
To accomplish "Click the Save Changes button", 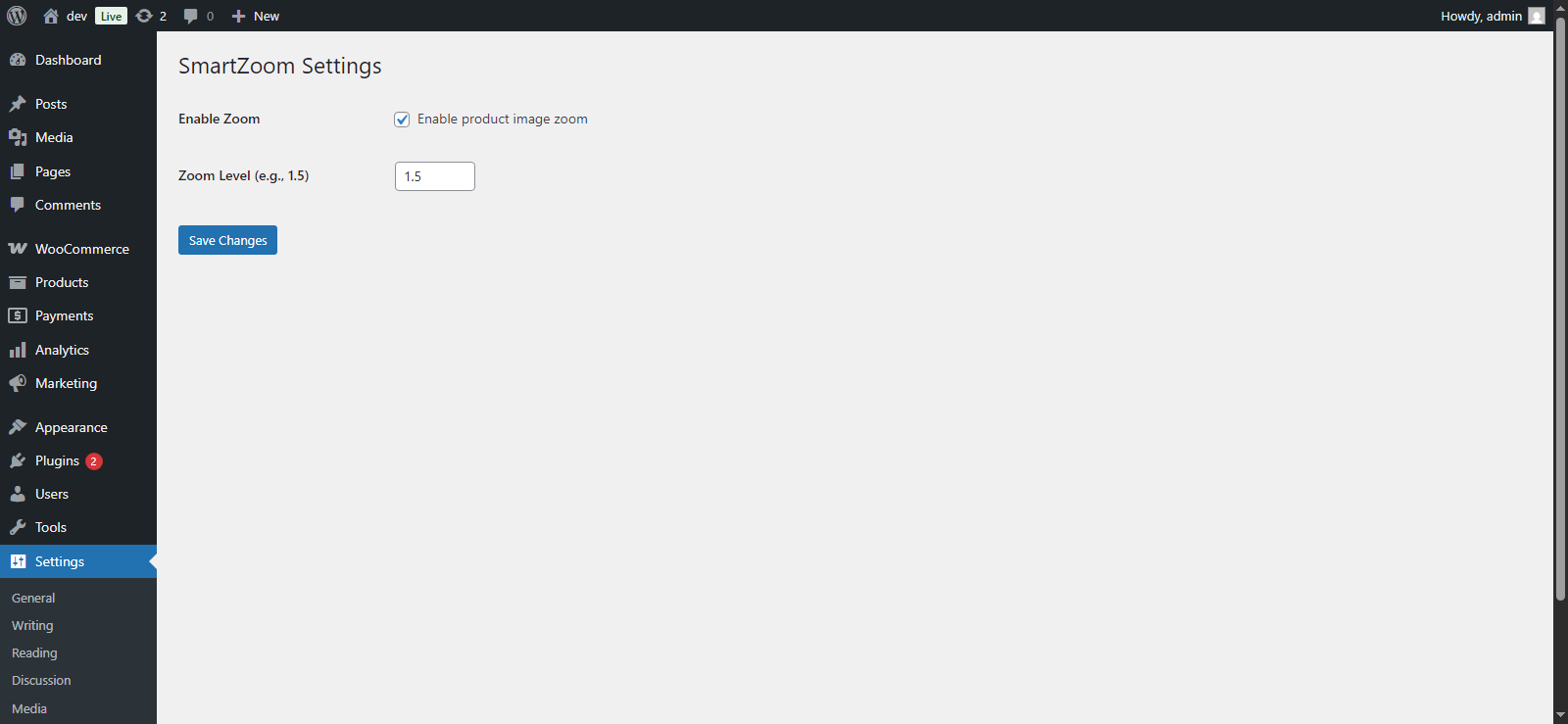I will pyautogui.click(x=227, y=240).
